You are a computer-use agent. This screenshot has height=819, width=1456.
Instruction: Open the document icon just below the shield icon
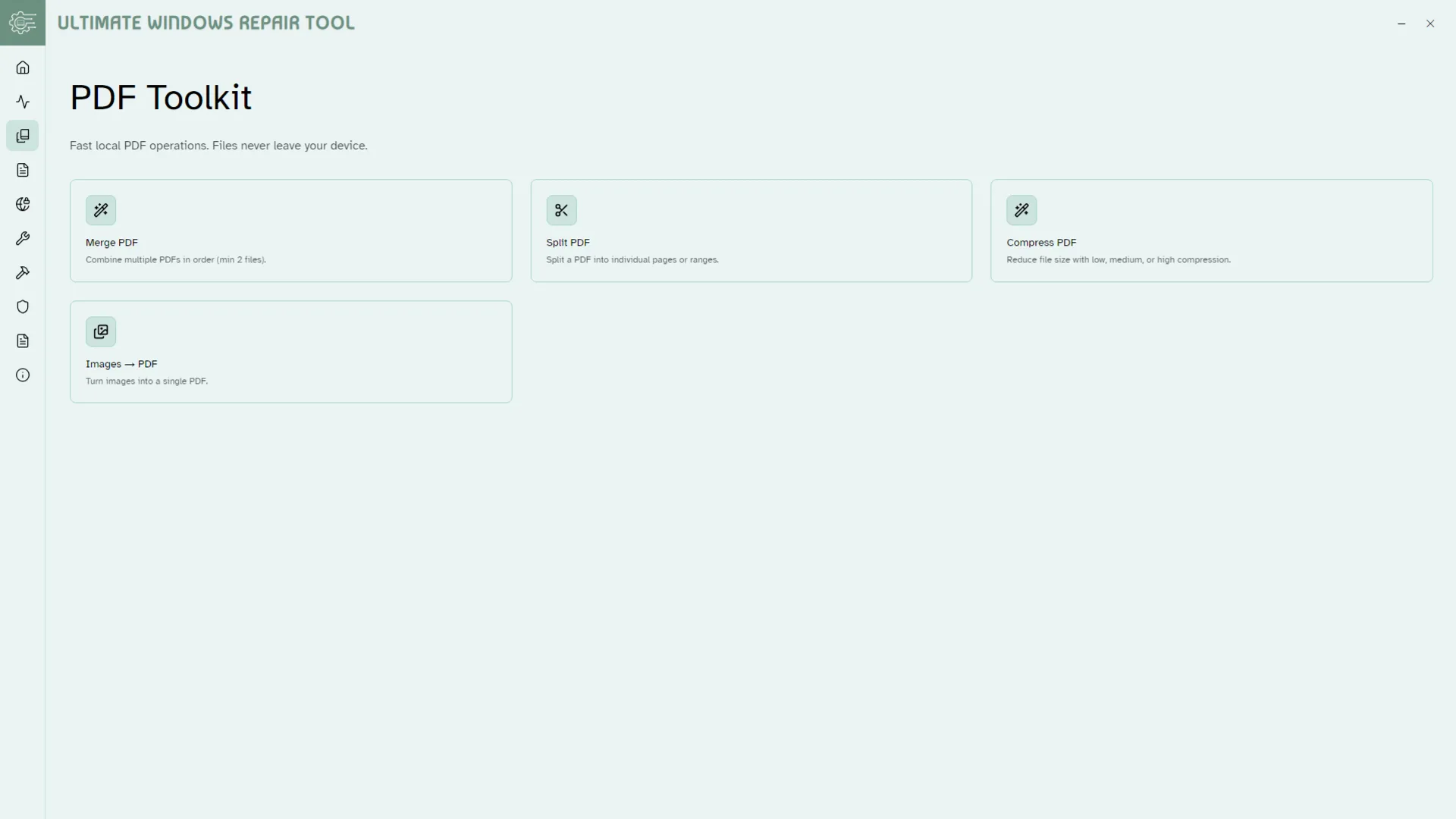[23, 340]
